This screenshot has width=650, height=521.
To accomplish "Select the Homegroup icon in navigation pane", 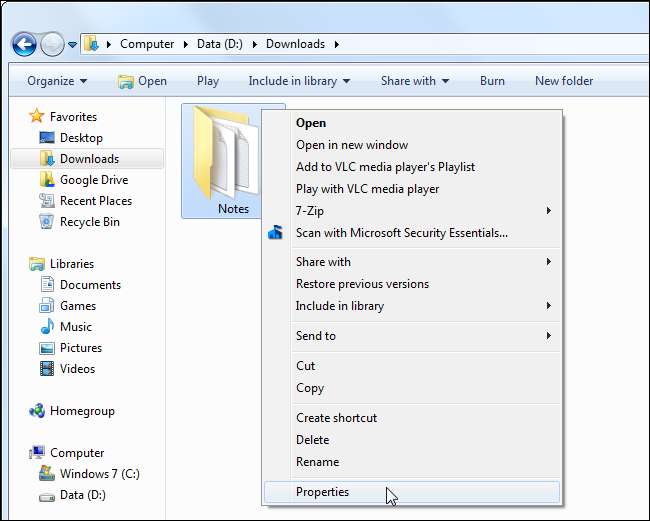I will point(37,411).
